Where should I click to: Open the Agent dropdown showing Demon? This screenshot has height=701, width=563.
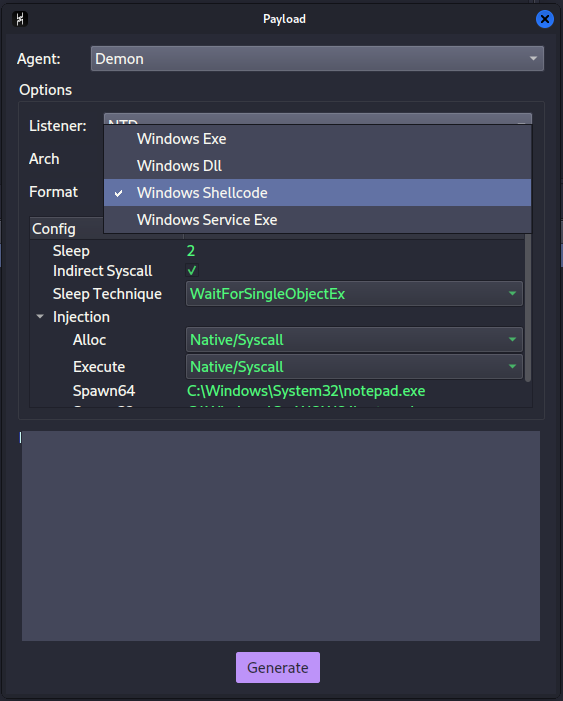[x=317, y=59]
